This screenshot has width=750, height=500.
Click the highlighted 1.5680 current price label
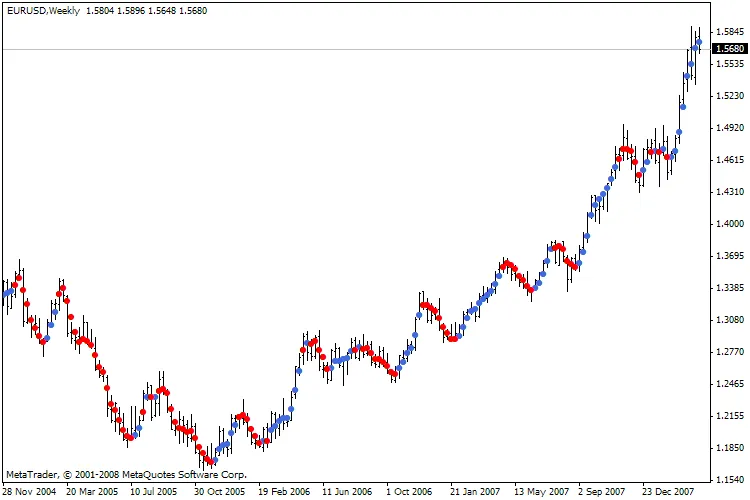click(x=732, y=48)
